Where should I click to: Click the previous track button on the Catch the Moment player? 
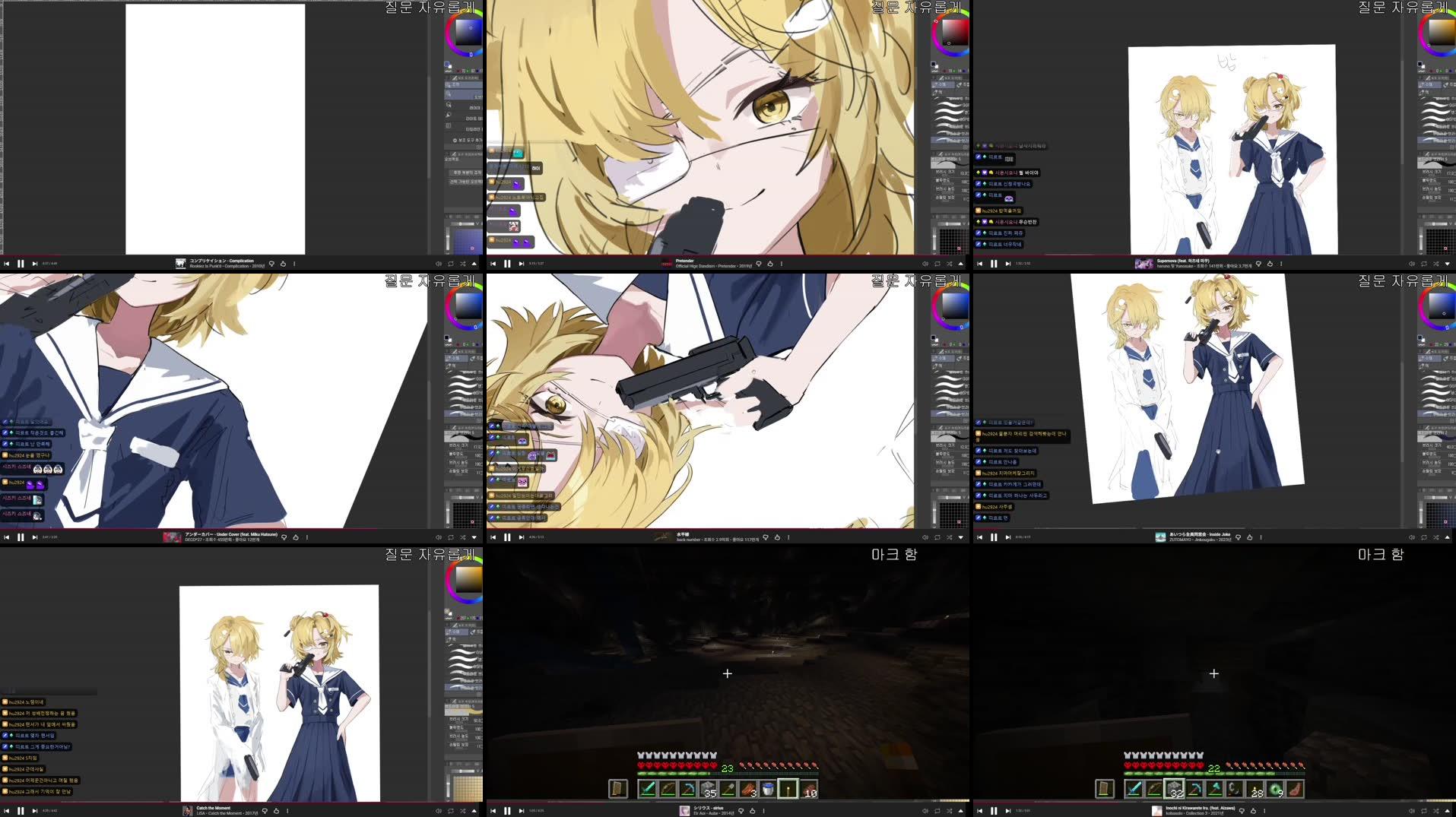coord(7,810)
